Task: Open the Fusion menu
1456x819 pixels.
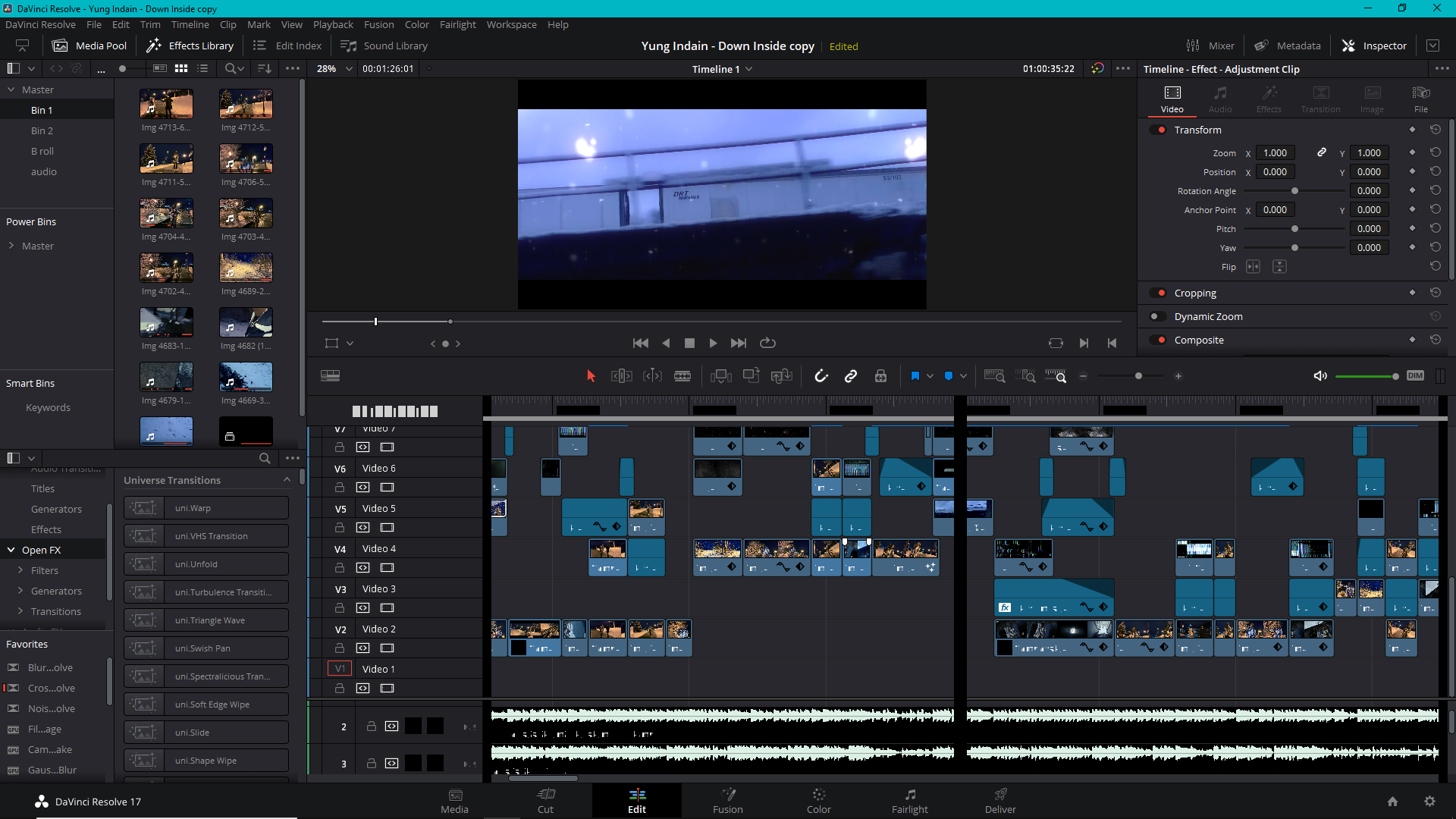Action: pos(378,24)
